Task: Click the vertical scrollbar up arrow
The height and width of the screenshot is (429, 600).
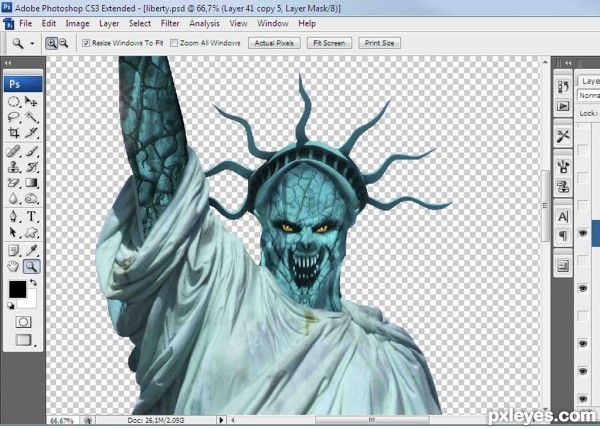Action: coord(545,61)
